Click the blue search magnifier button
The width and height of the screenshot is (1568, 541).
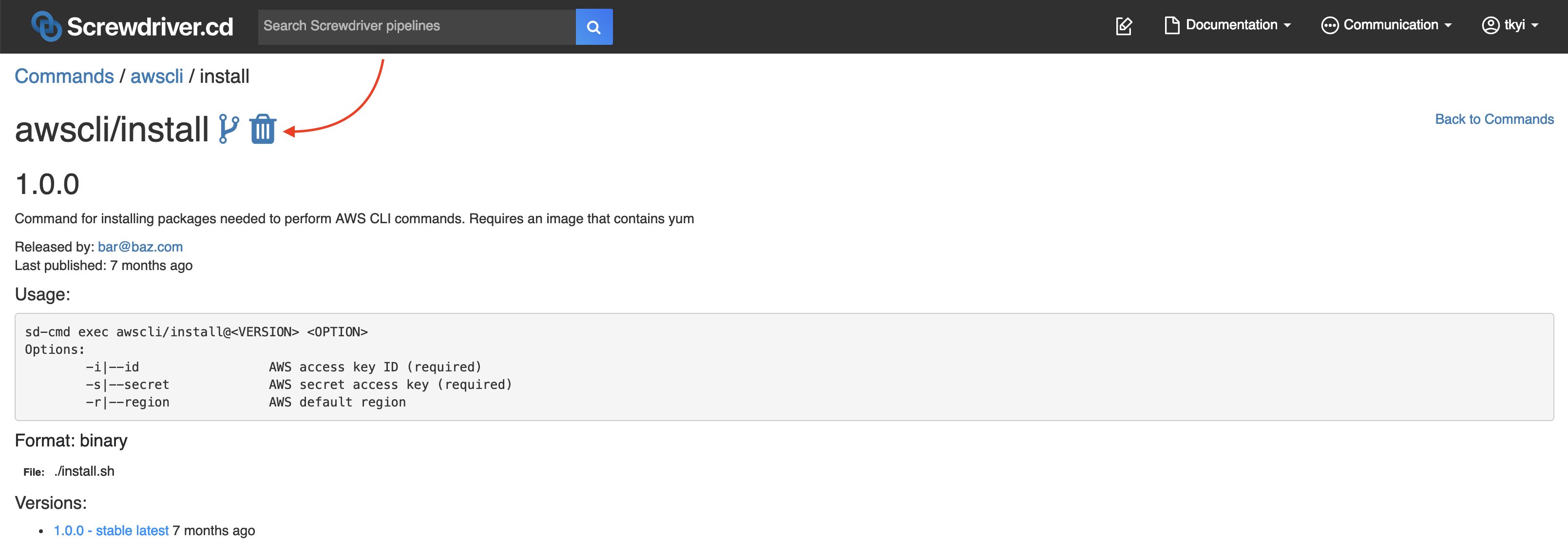[593, 27]
